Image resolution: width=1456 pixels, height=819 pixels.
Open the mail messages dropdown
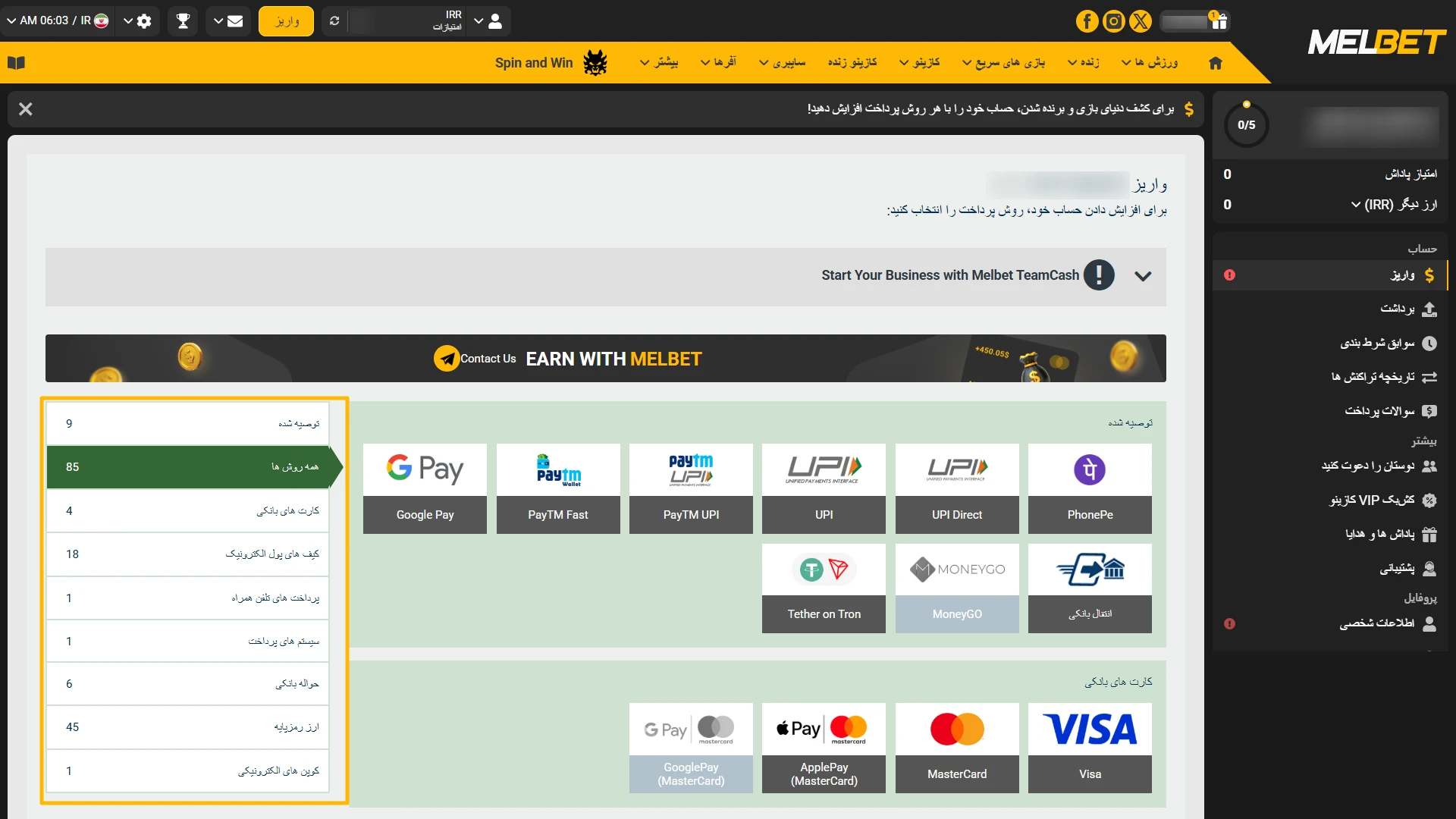(x=228, y=21)
